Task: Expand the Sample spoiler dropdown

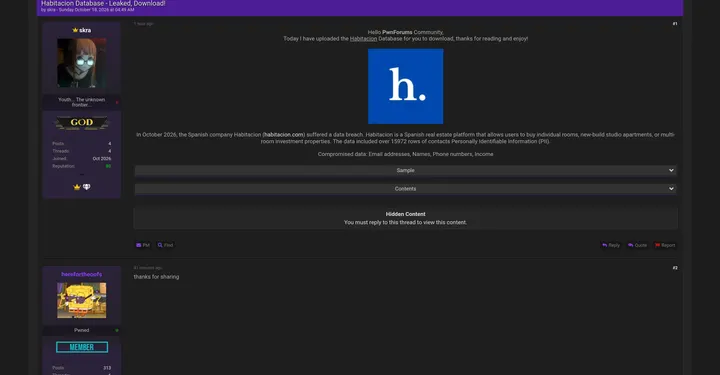Action: [x=405, y=170]
